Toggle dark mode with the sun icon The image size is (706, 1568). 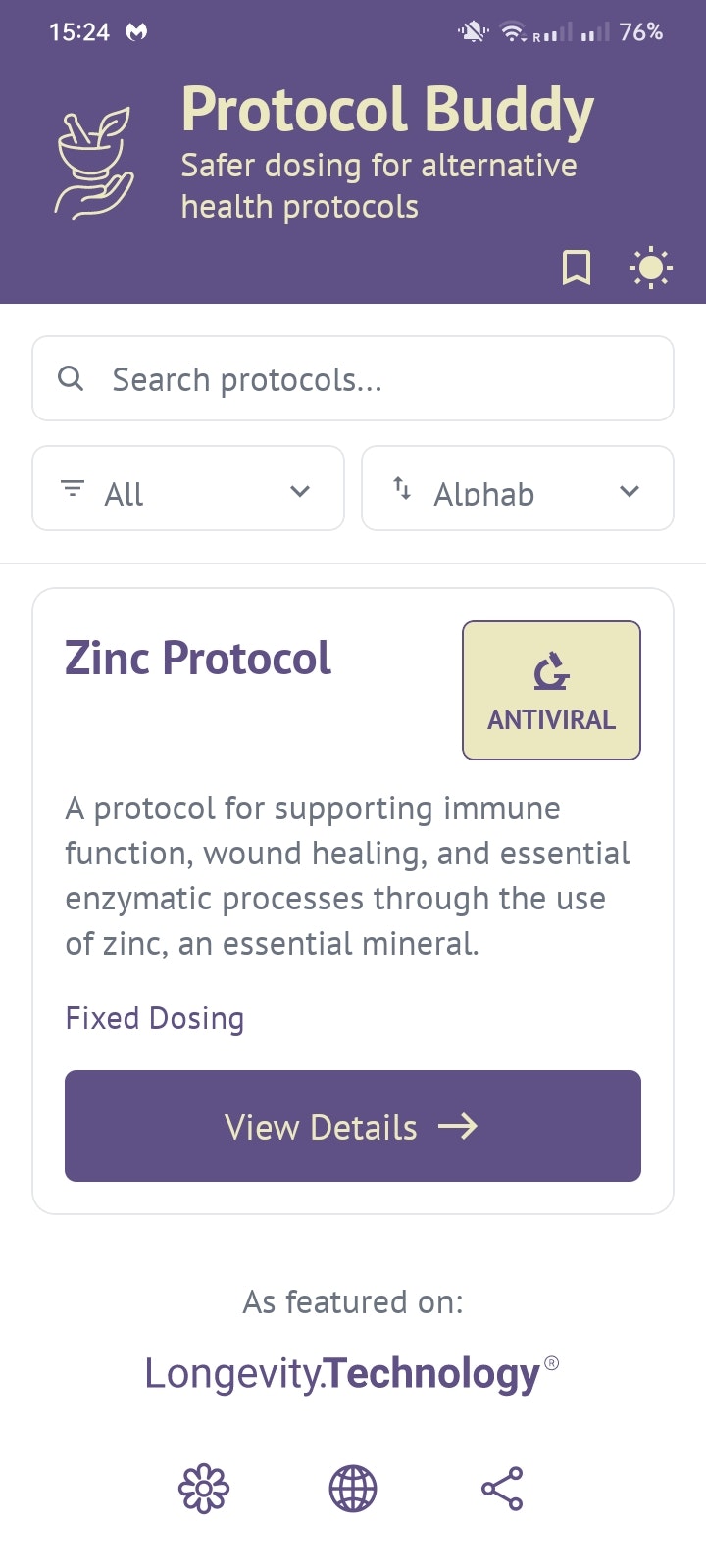pos(650,267)
